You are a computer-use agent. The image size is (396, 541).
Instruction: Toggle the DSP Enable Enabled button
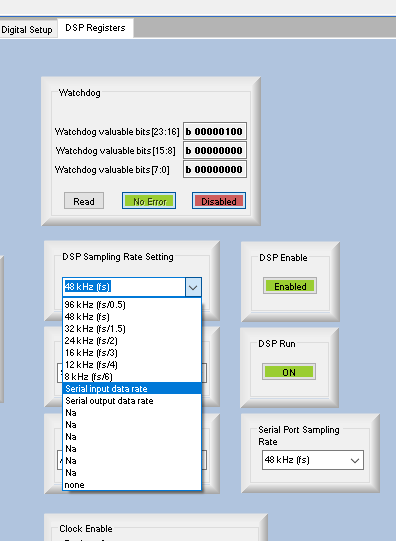point(290,286)
